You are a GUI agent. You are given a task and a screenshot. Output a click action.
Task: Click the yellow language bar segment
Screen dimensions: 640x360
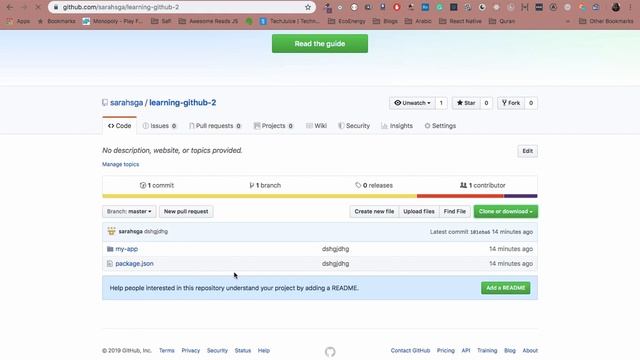click(x=260, y=196)
